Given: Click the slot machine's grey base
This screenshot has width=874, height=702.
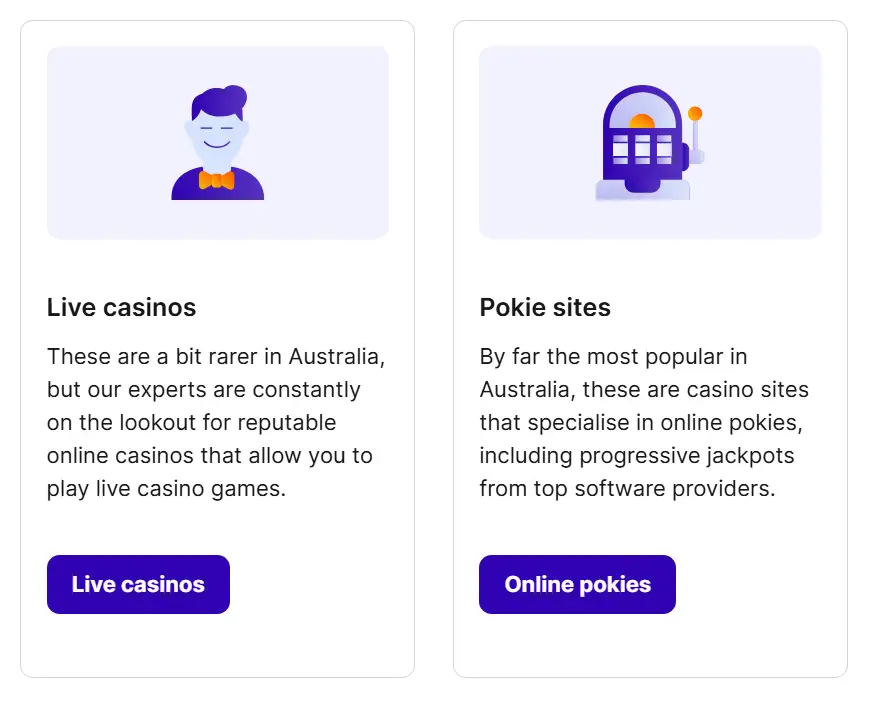Looking at the screenshot, I should pos(609,190).
